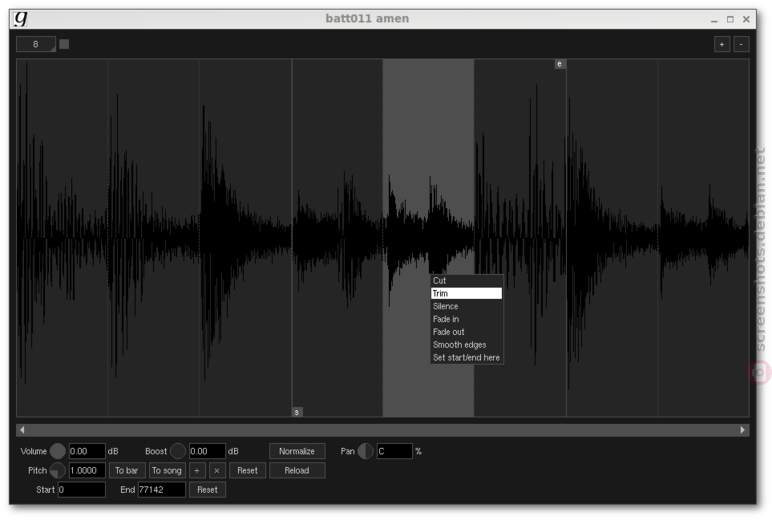Focus the Volume dB input field
The height and width of the screenshot is (520, 772).
(x=87, y=451)
